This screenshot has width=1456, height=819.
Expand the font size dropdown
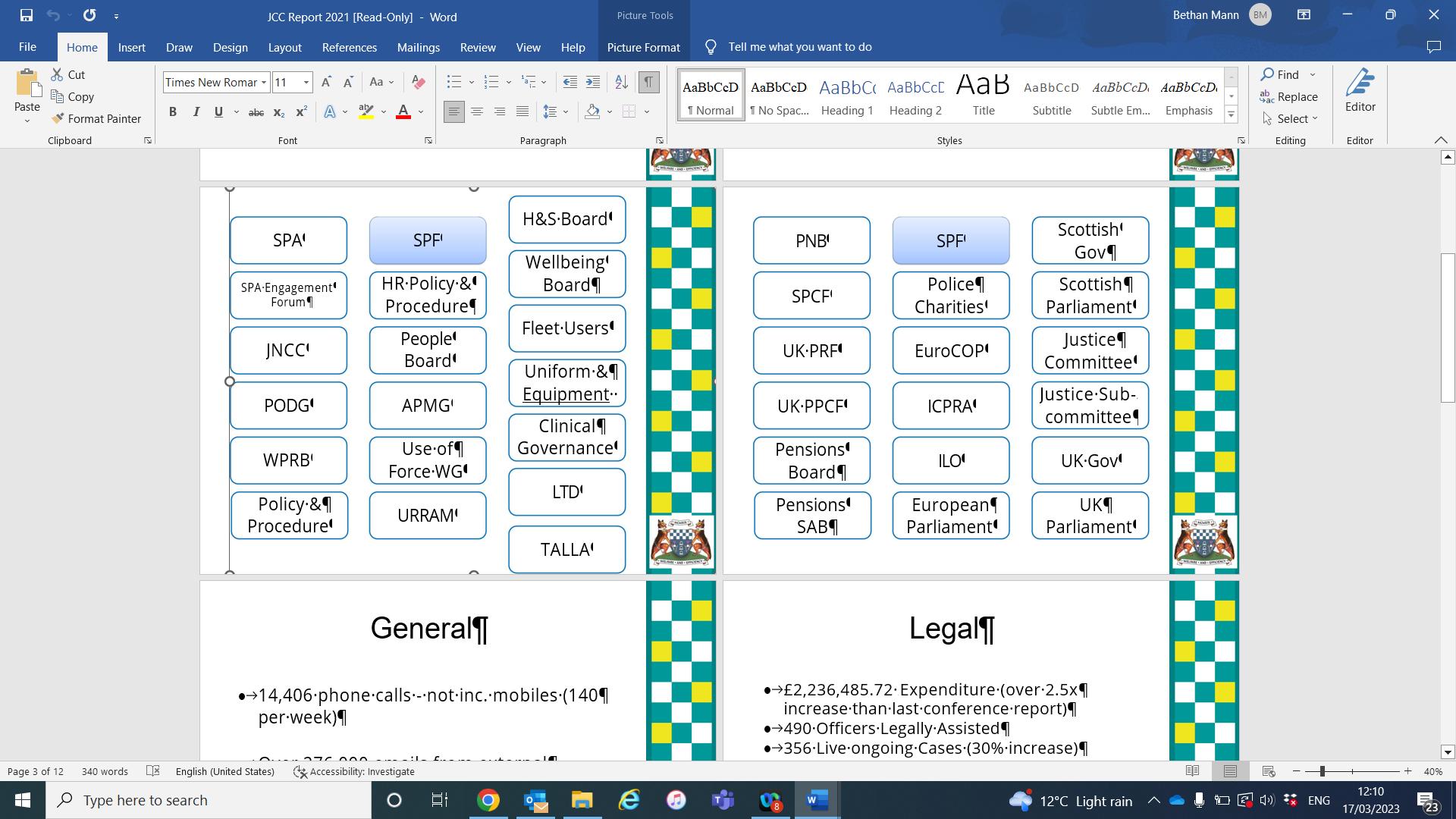306,82
